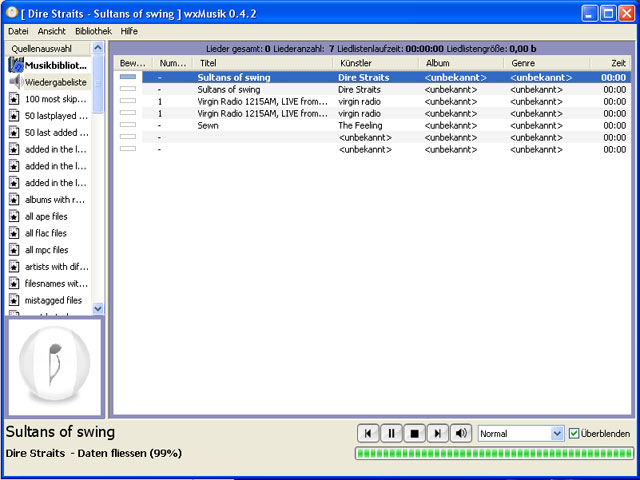Click the large 'Sultans of swing' now-playing title

[x=60, y=432]
